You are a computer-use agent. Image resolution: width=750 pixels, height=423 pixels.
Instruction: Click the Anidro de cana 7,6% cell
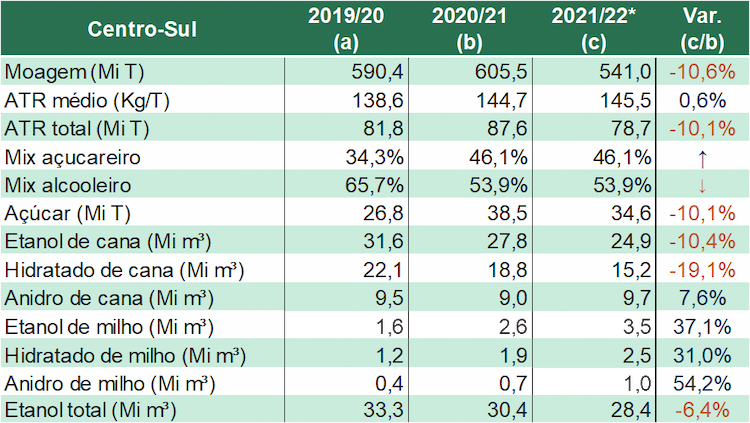click(x=702, y=298)
